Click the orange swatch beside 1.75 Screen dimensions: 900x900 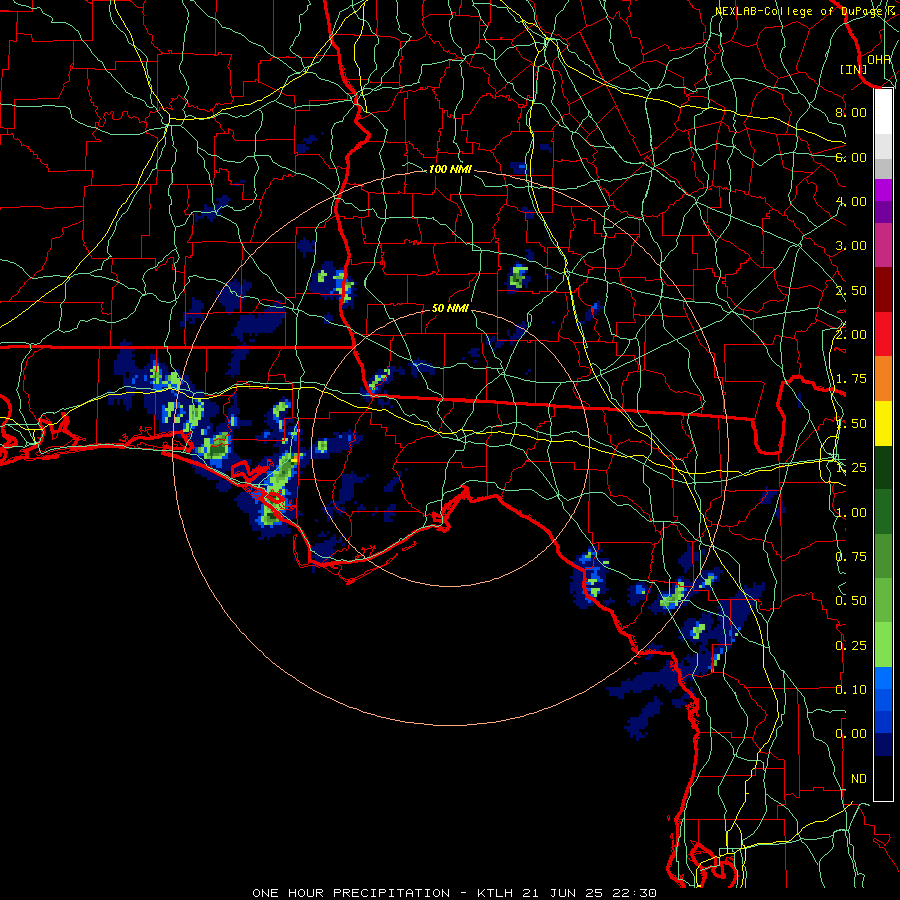[x=883, y=379]
